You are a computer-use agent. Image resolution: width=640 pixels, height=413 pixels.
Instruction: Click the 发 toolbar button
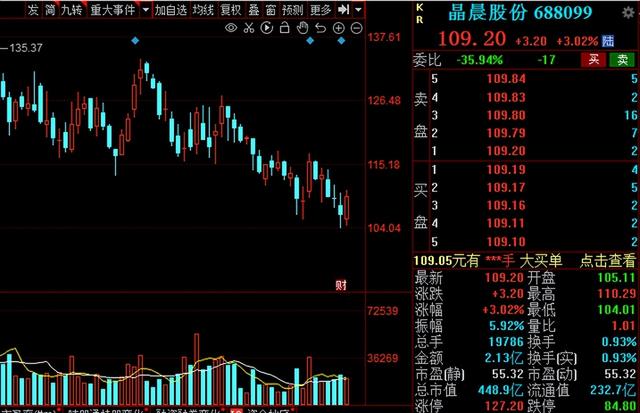[33, 9]
